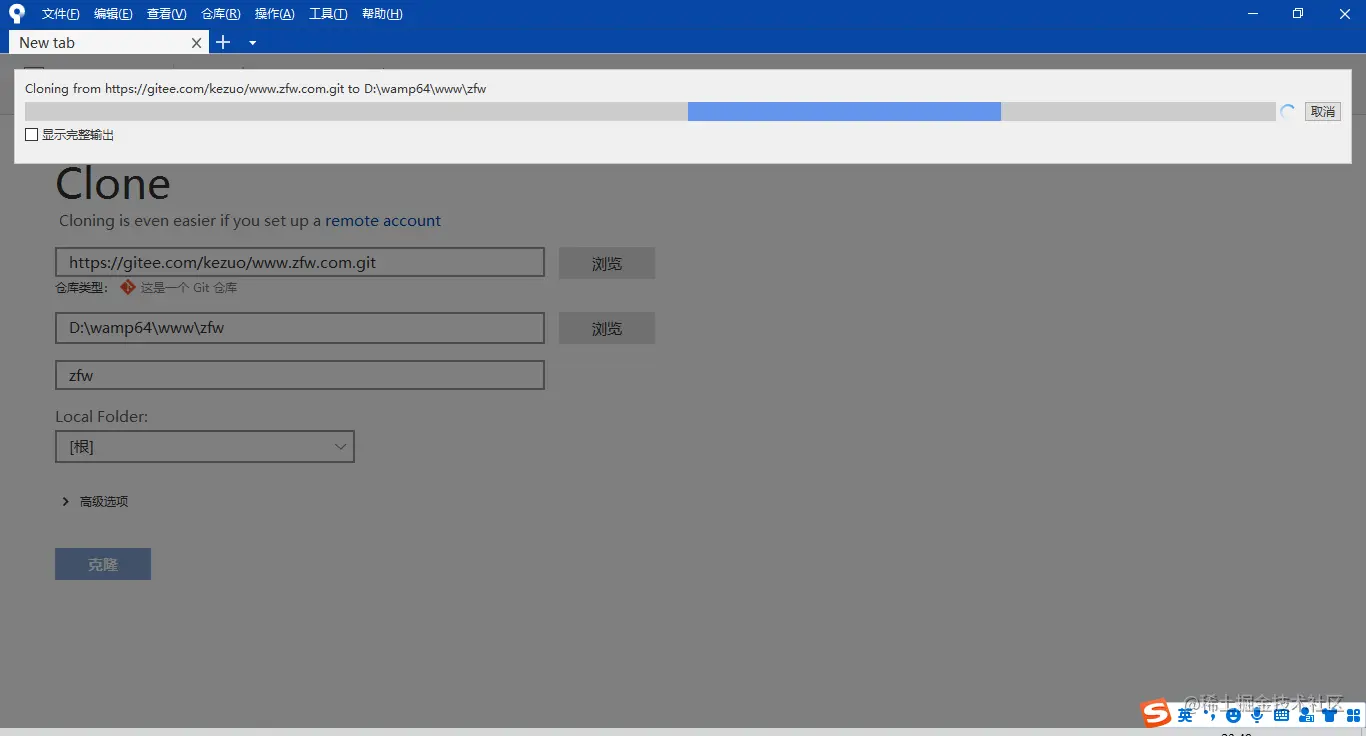Screen dimensions: 1366x736
Task: Expand the 高级选项 section
Action: 96,502
